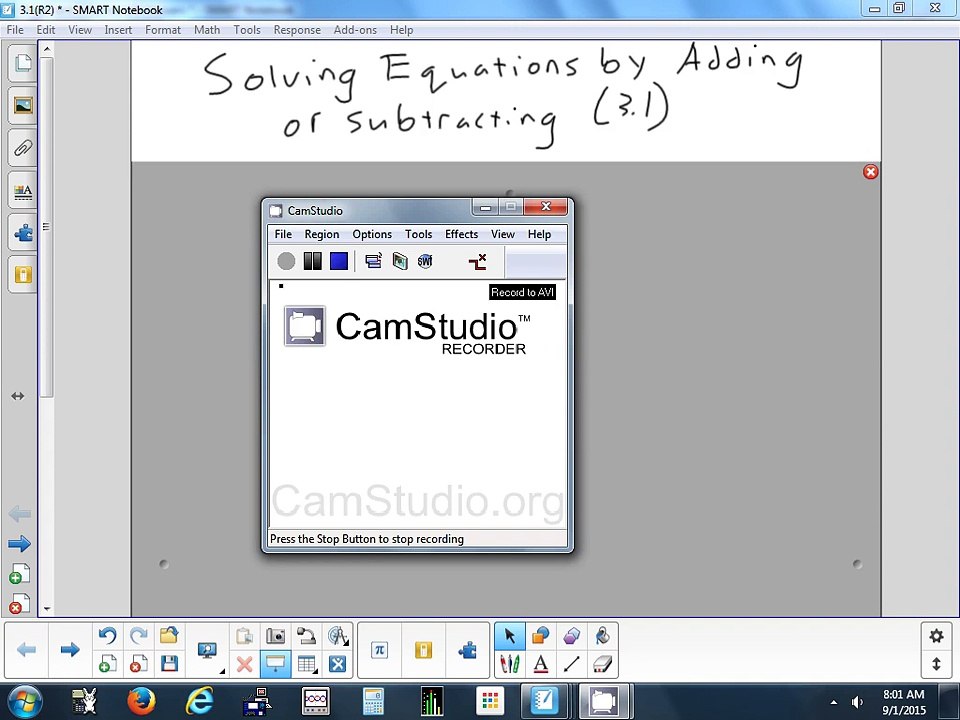Image resolution: width=960 pixels, height=720 pixels.
Task: Open Internet Explorer from the taskbar
Action: click(x=200, y=702)
